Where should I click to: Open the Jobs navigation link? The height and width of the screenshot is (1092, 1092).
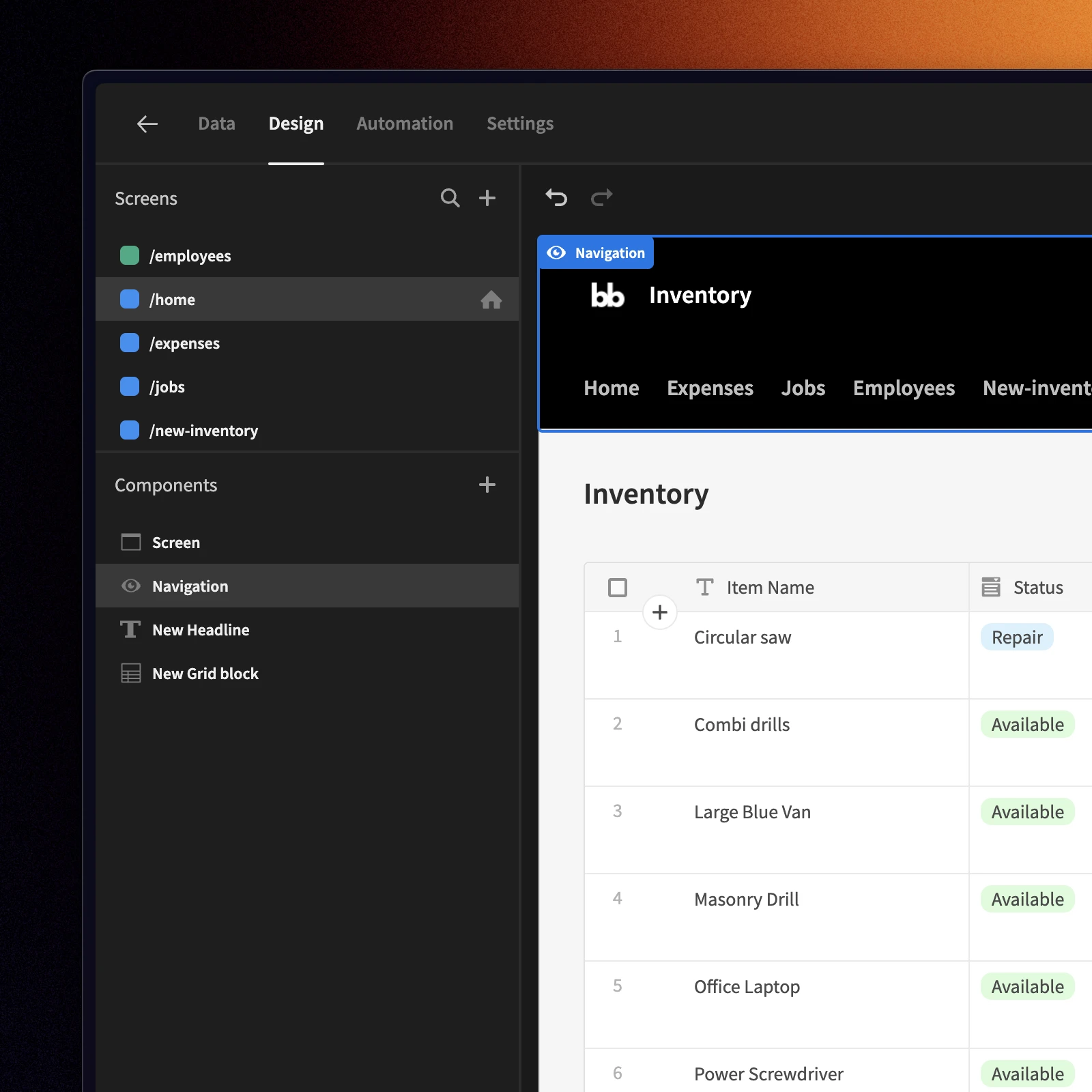point(803,388)
